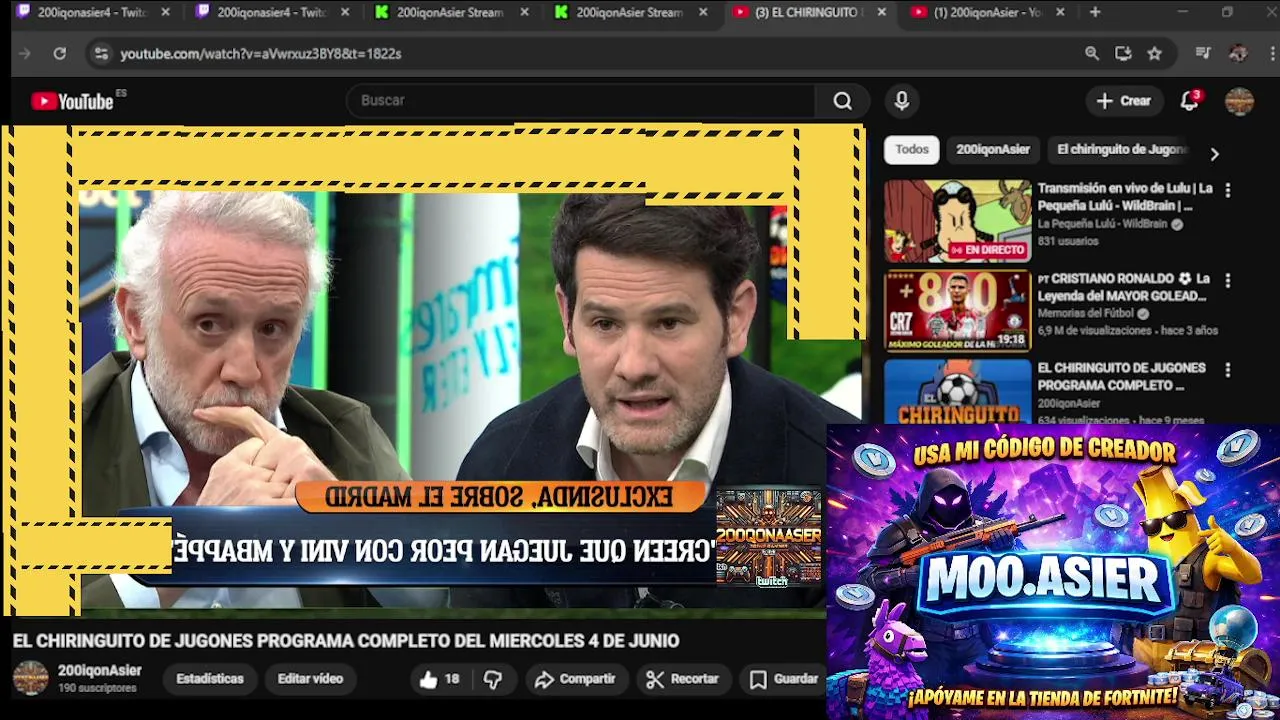Switch to (1) 200iqonAsier YouTube tab
This screenshot has height=720, width=1280.
(985, 12)
